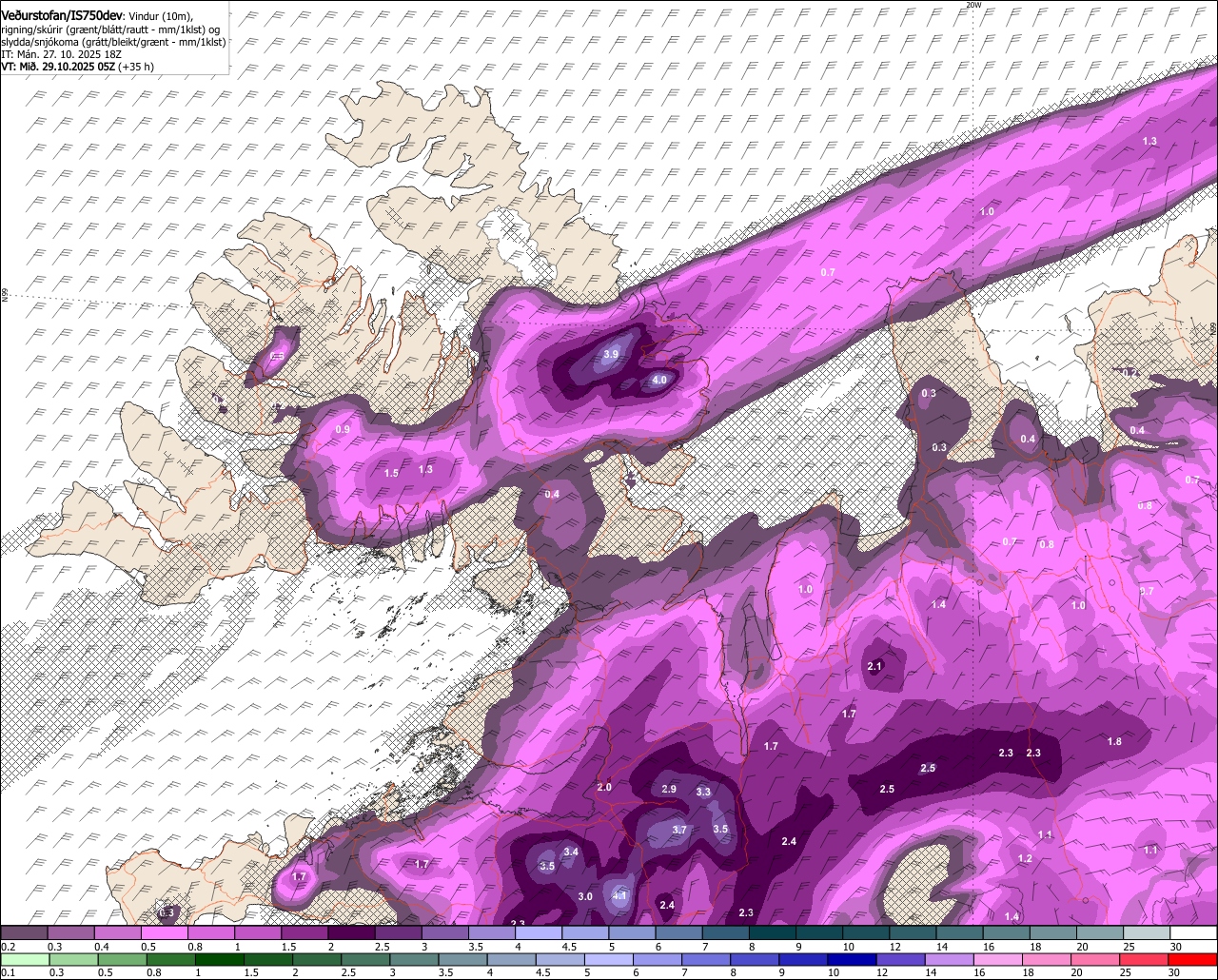Click the 3.3 value label on the map
This screenshot has height=980, width=1218.
tap(703, 792)
